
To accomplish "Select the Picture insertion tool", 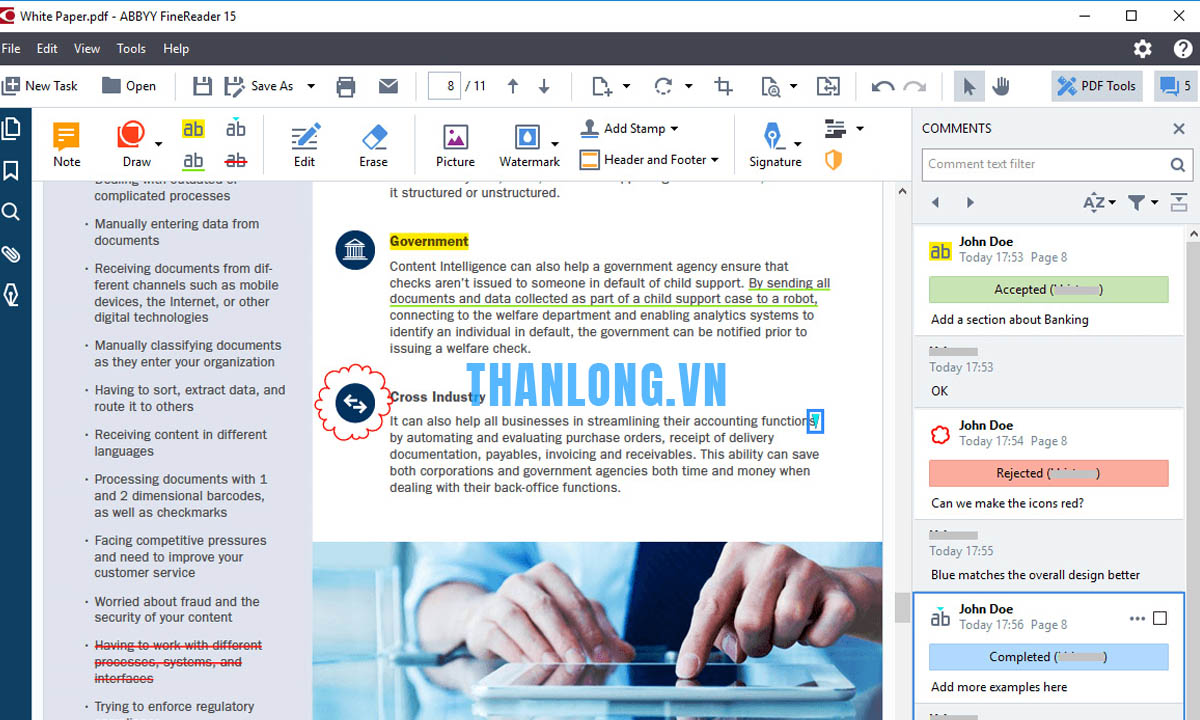I will click(x=455, y=145).
